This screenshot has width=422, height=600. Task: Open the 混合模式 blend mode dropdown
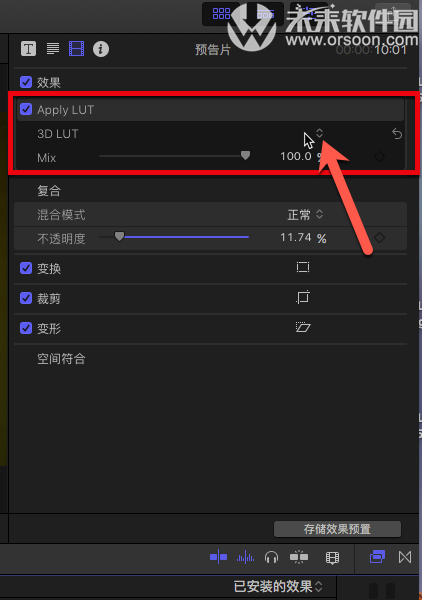pyautogui.click(x=305, y=215)
